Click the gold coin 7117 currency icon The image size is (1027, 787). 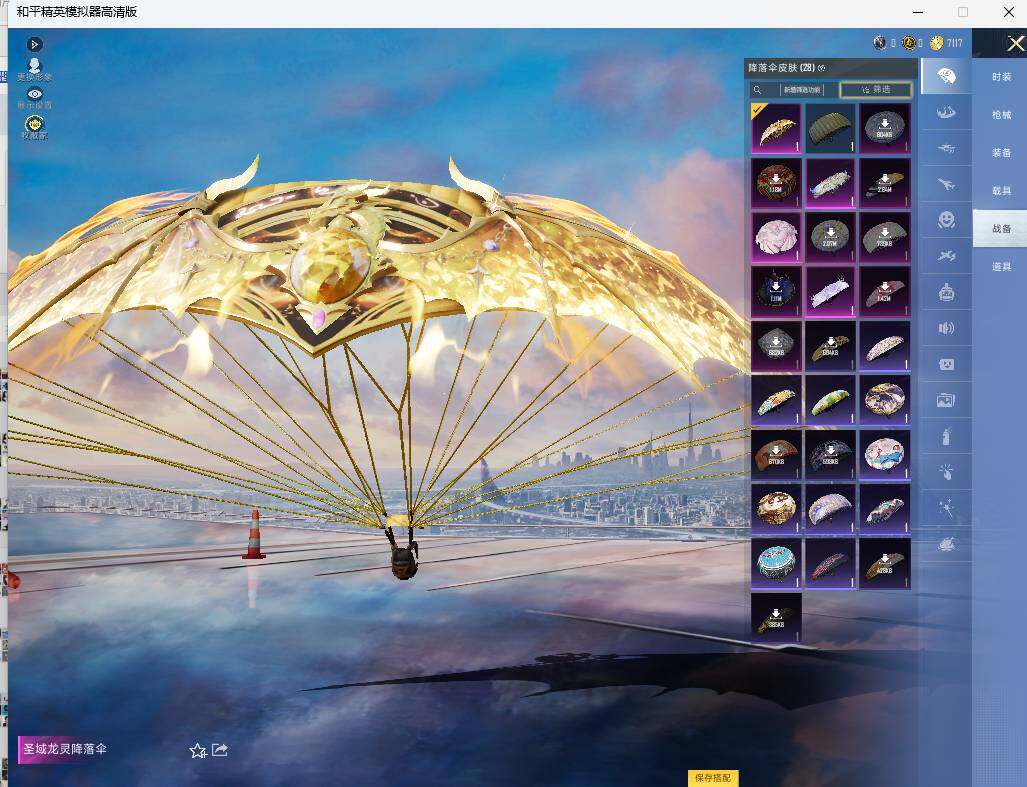[x=937, y=43]
